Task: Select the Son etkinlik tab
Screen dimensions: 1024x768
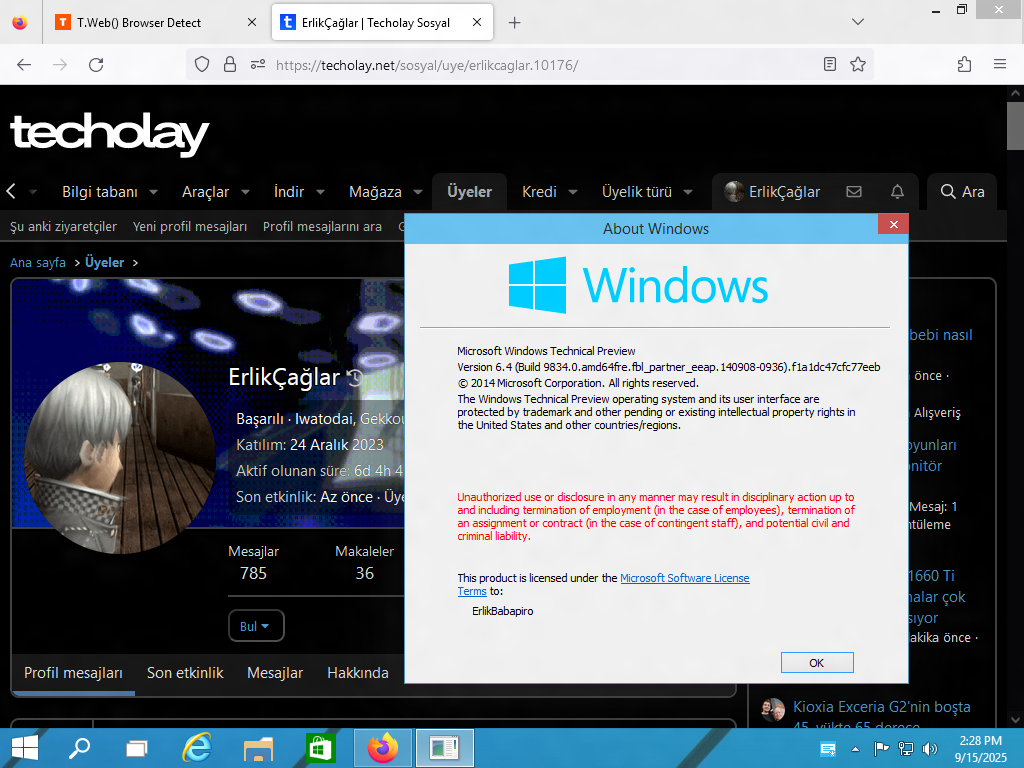Action: pyautogui.click(x=185, y=673)
